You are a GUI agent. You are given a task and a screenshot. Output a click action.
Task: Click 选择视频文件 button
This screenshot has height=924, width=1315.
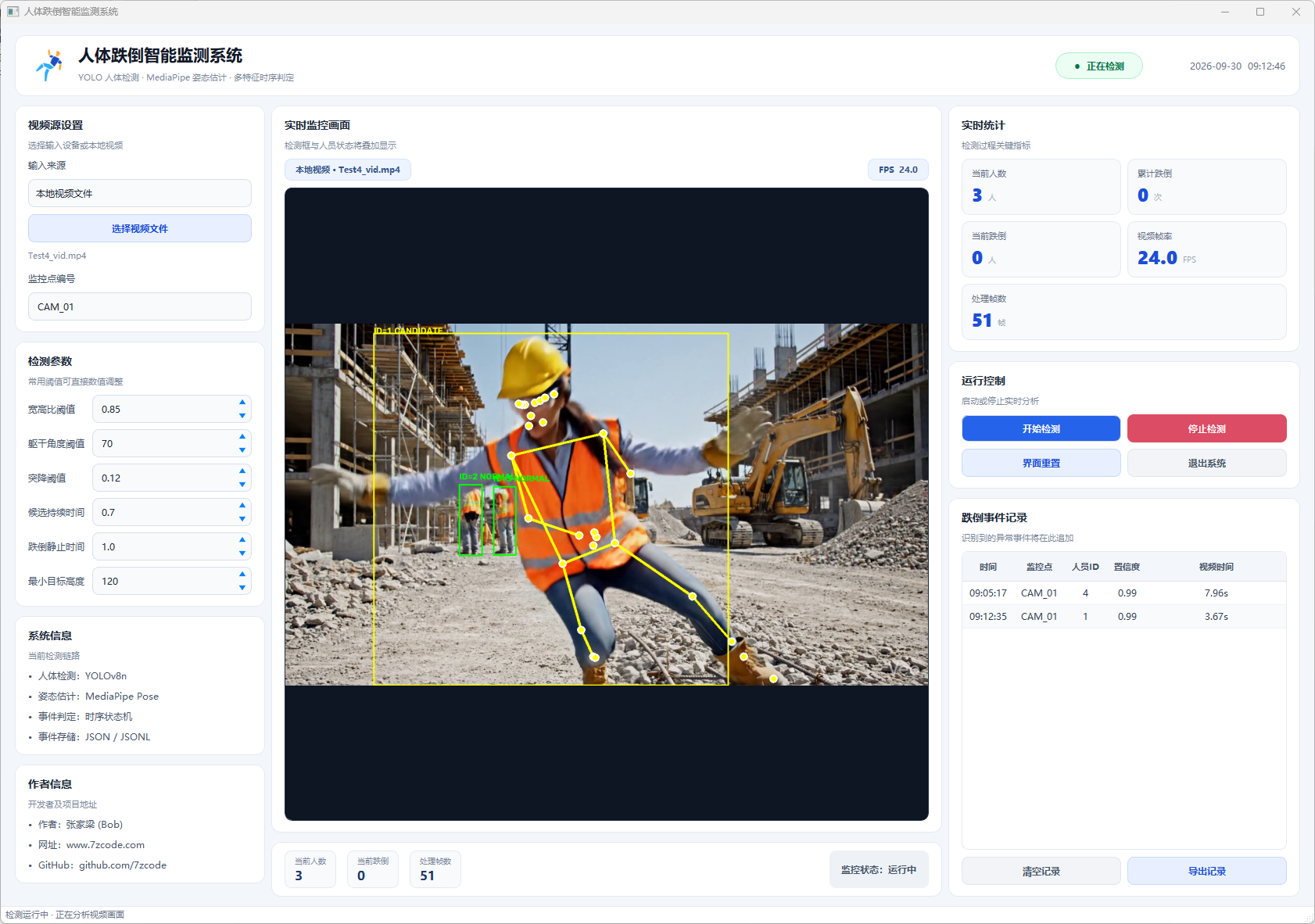(140, 228)
